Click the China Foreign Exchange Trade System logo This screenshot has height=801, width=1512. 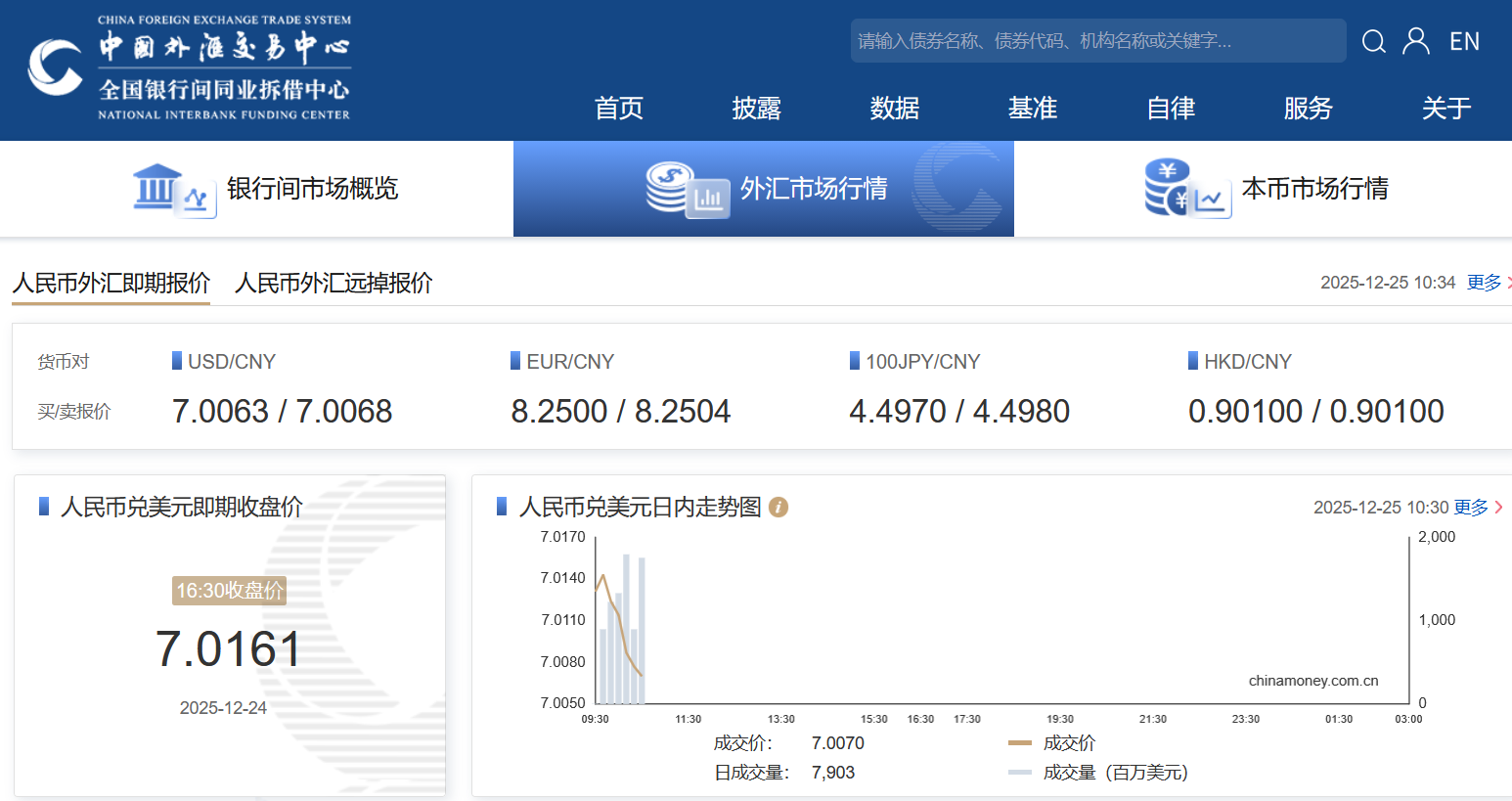tap(189, 67)
